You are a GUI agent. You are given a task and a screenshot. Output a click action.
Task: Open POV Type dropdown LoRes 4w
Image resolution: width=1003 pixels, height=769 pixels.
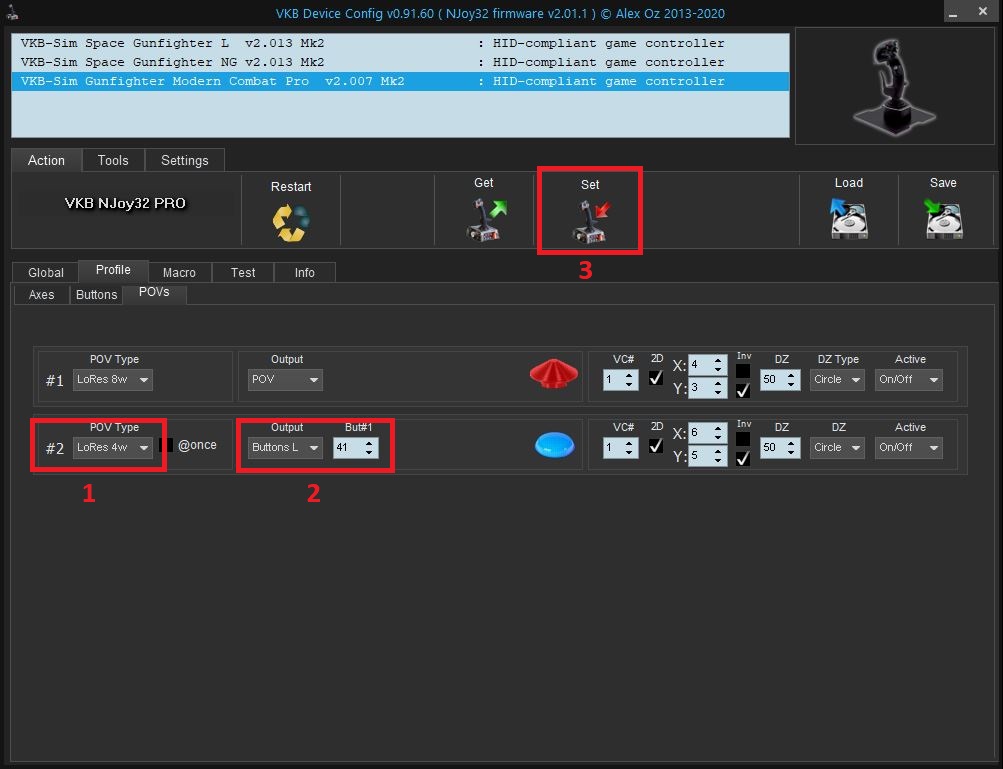113,447
